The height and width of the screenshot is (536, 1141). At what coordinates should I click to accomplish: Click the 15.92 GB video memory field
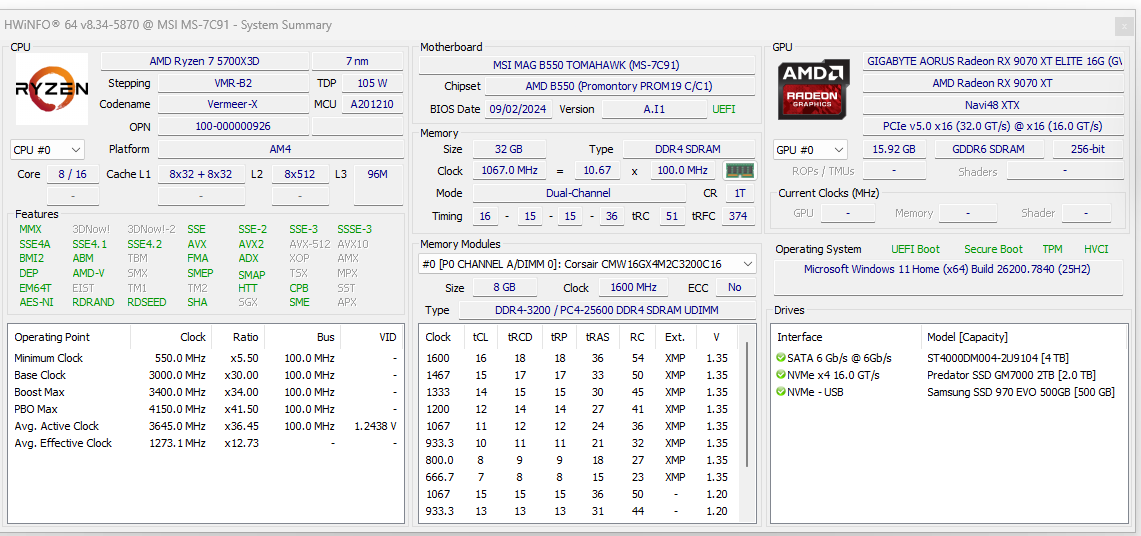point(894,150)
